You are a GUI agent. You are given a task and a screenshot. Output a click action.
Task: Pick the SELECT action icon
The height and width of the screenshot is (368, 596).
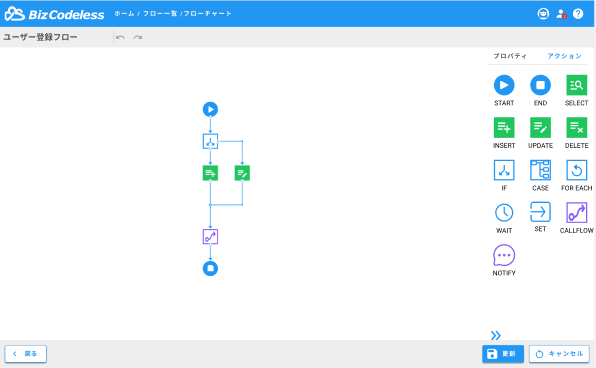coord(576,85)
